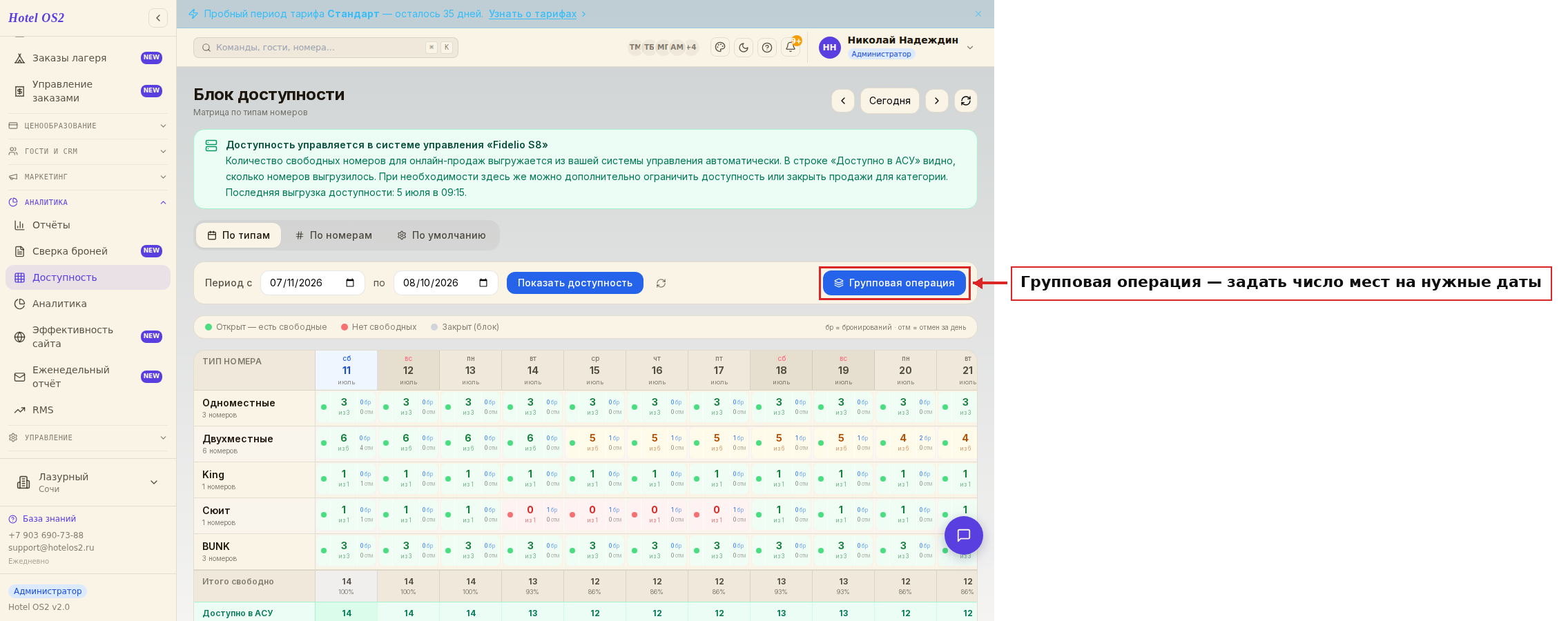Follow the Узнать о тарифах link
This screenshot has height=621, width=1568.
tap(532, 14)
